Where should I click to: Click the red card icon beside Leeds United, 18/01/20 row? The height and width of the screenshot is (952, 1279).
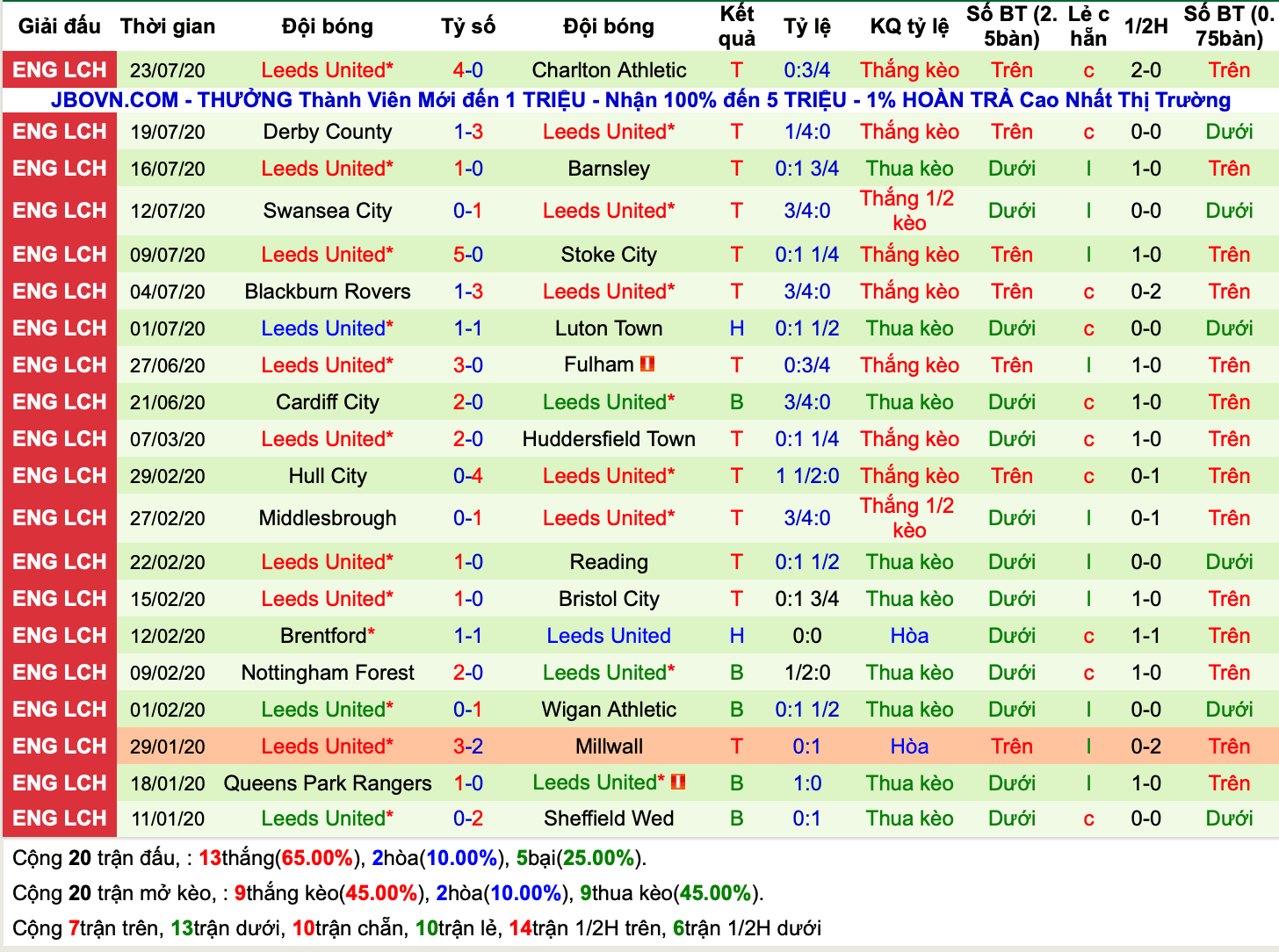coord(677,782)
